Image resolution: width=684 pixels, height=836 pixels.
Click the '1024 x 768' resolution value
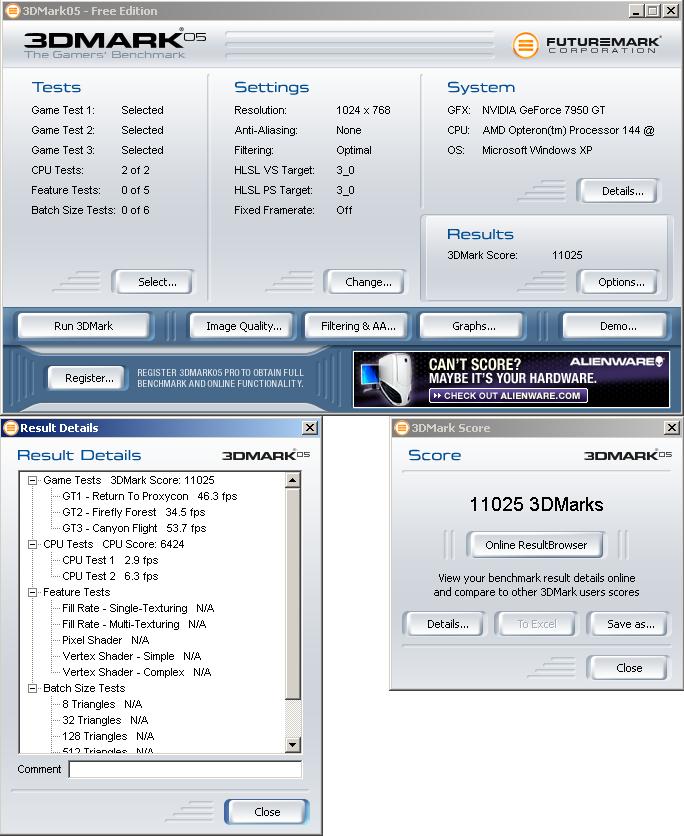tap(363, 110)
